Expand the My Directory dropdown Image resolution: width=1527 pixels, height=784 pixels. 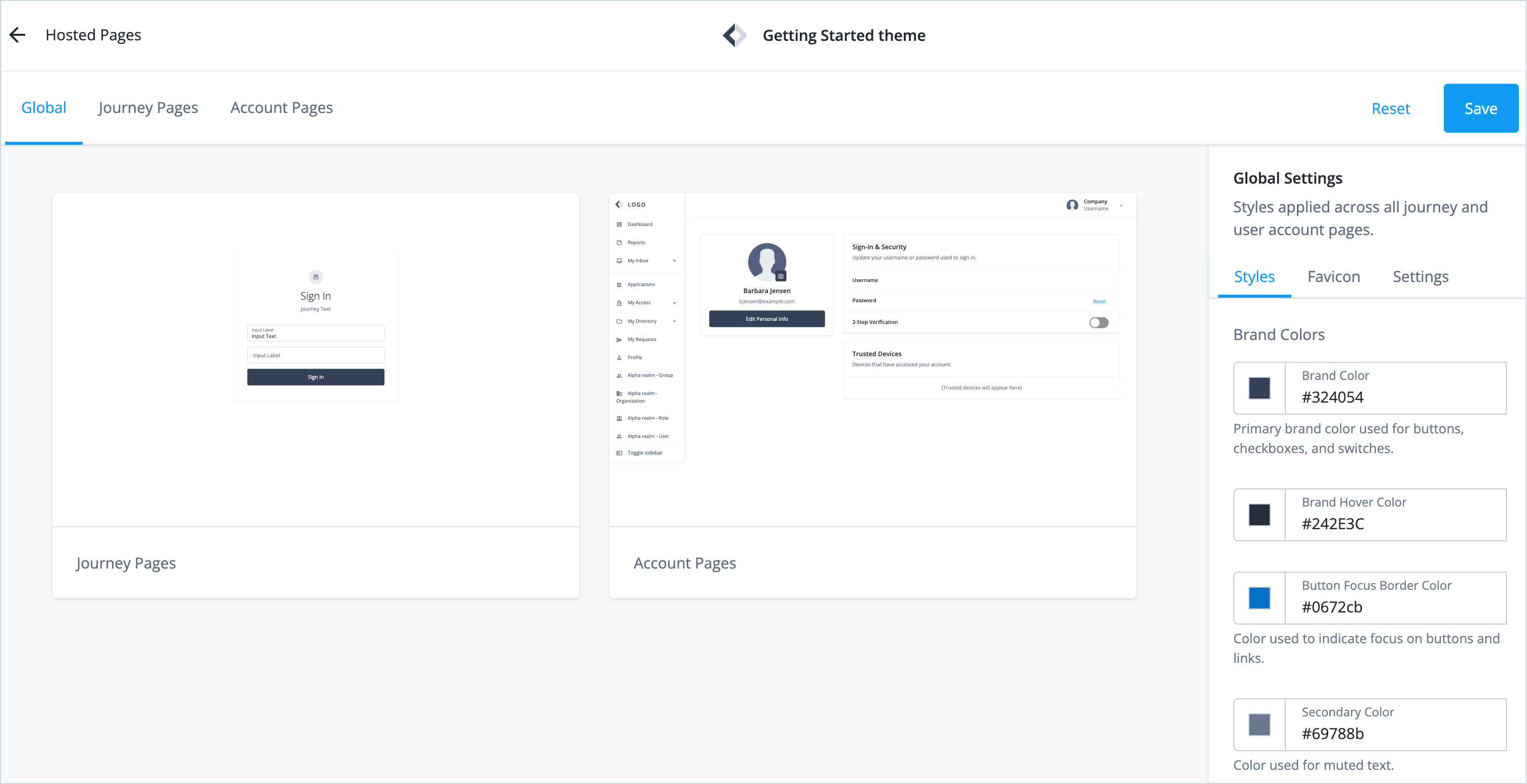pyautogui.click(x=674, y=320)
